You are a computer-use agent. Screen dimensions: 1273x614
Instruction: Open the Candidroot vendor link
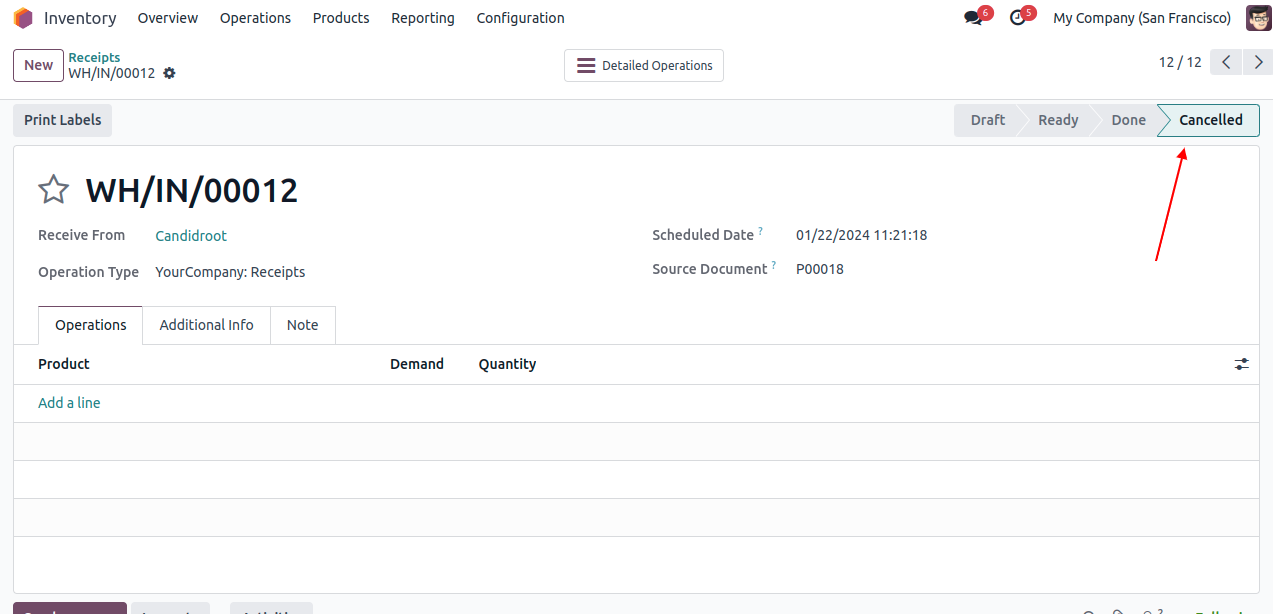pos(191,236)
